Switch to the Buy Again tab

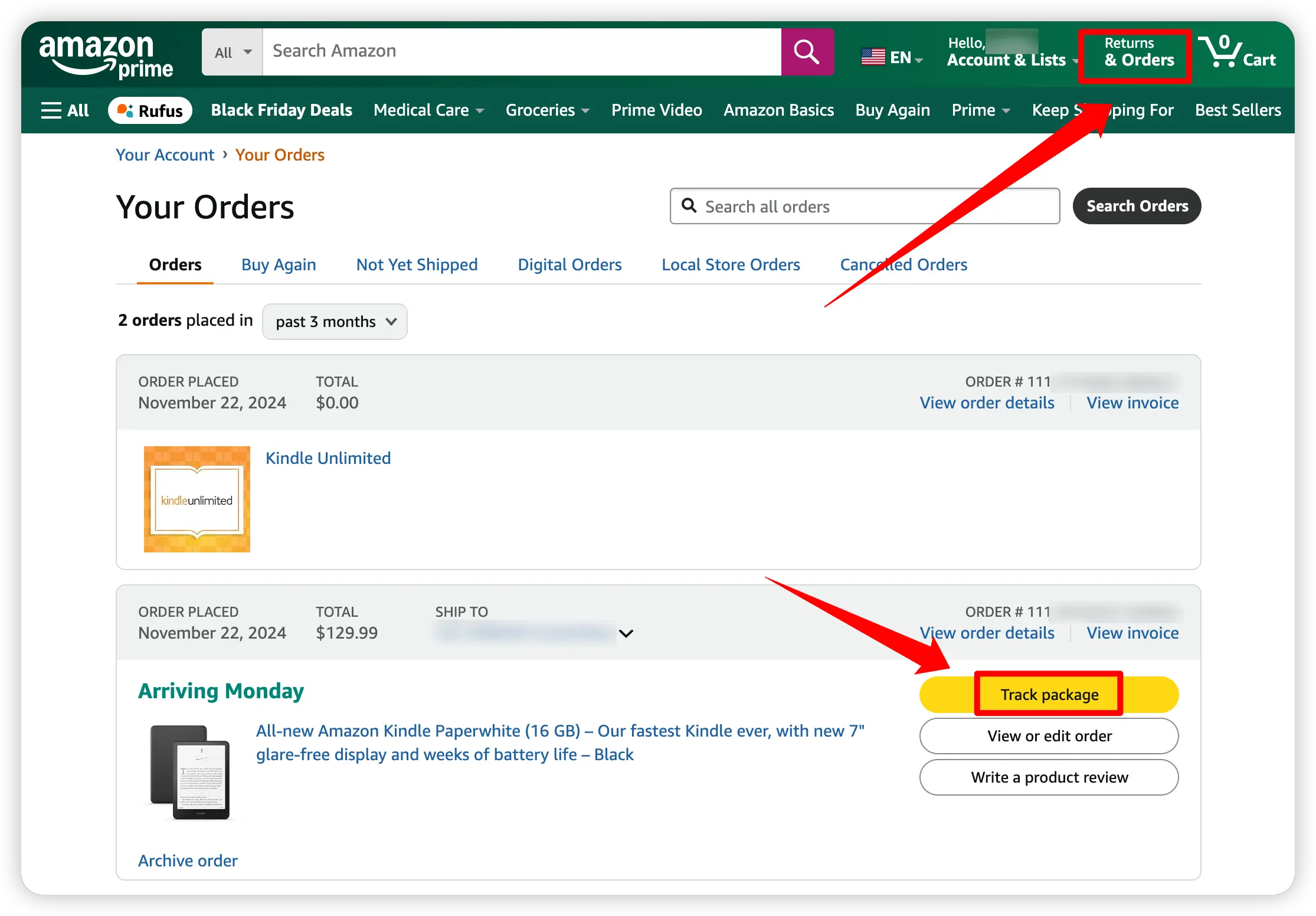[279, 264]
